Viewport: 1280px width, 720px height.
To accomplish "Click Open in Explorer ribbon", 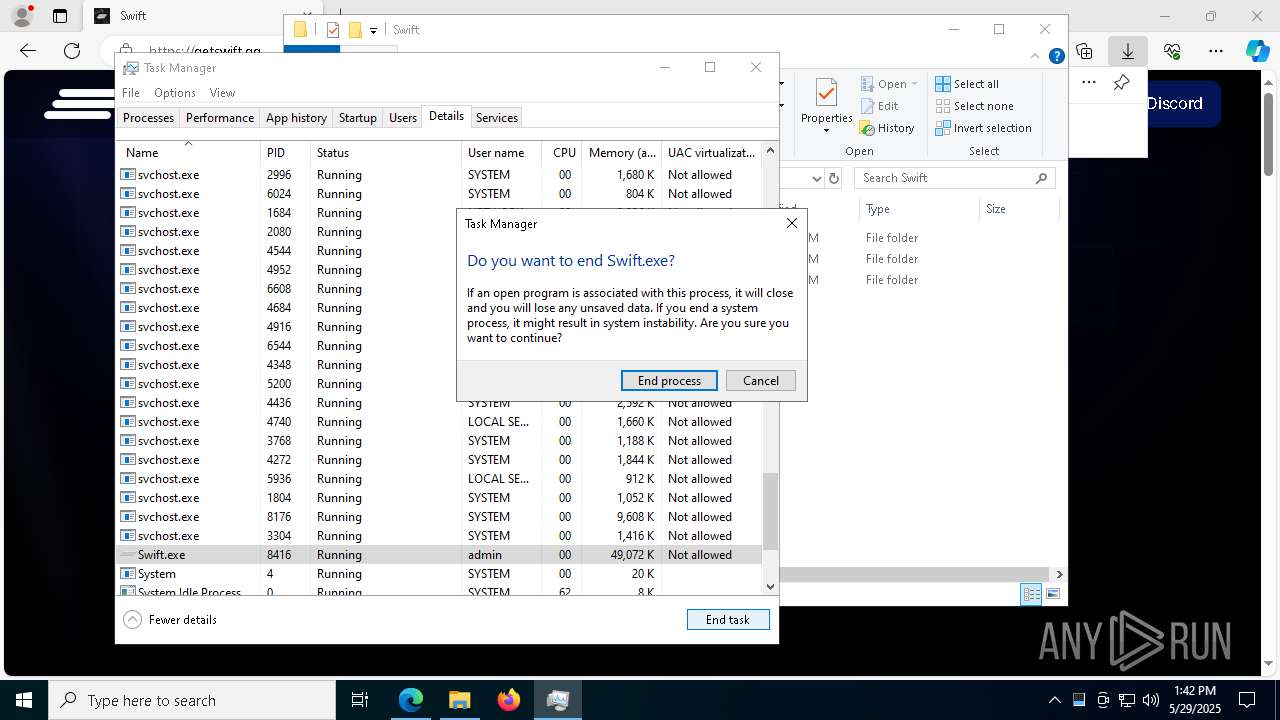I will click(890, 84).
